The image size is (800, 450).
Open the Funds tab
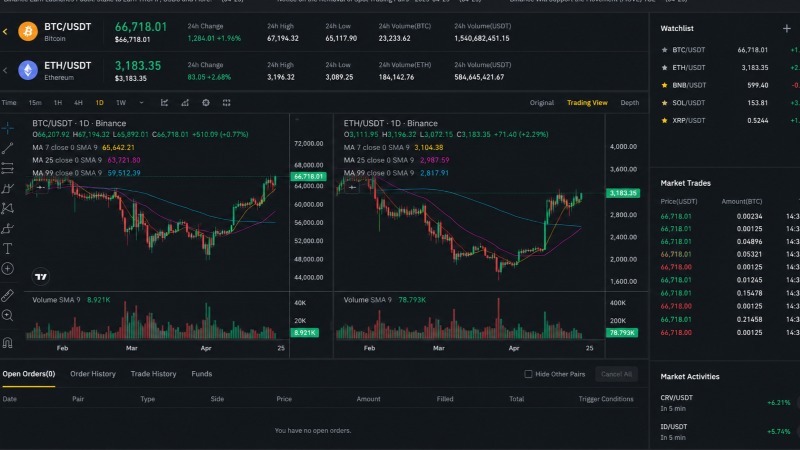pos(202,374)
